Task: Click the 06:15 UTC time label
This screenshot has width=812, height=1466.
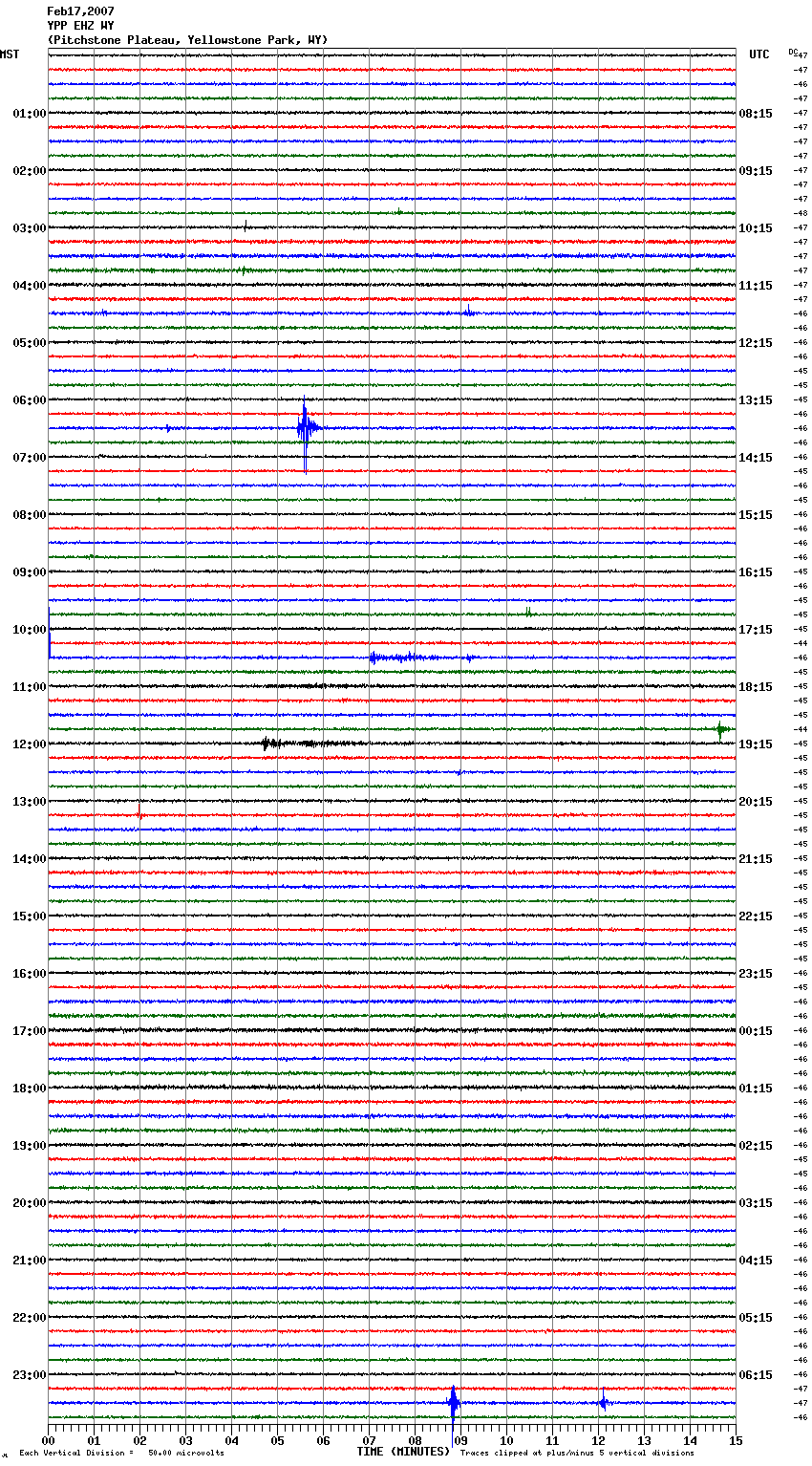Action: [756, 1375]
